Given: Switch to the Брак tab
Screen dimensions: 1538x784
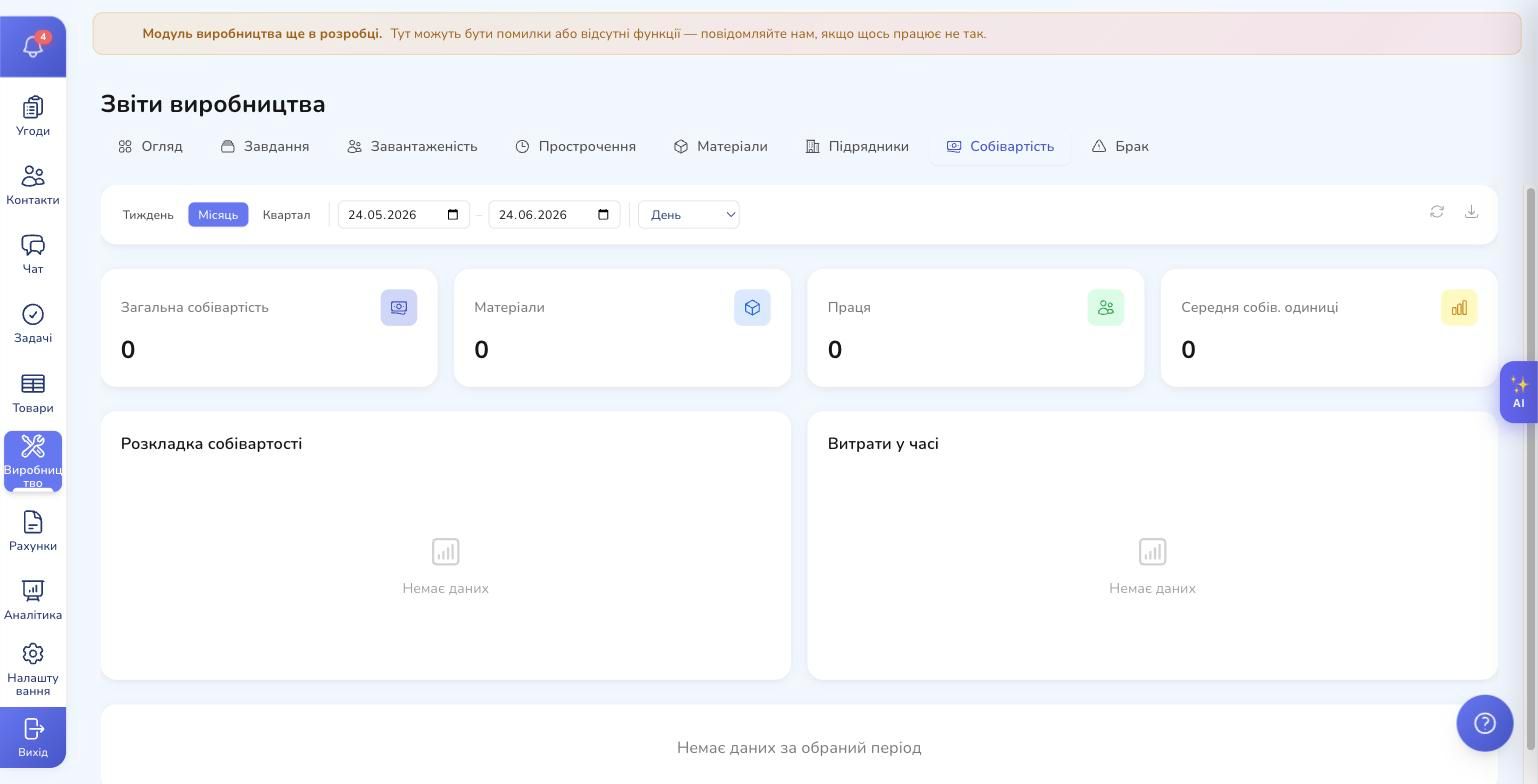Looking at the screenshot, I should coord(1120,146).
